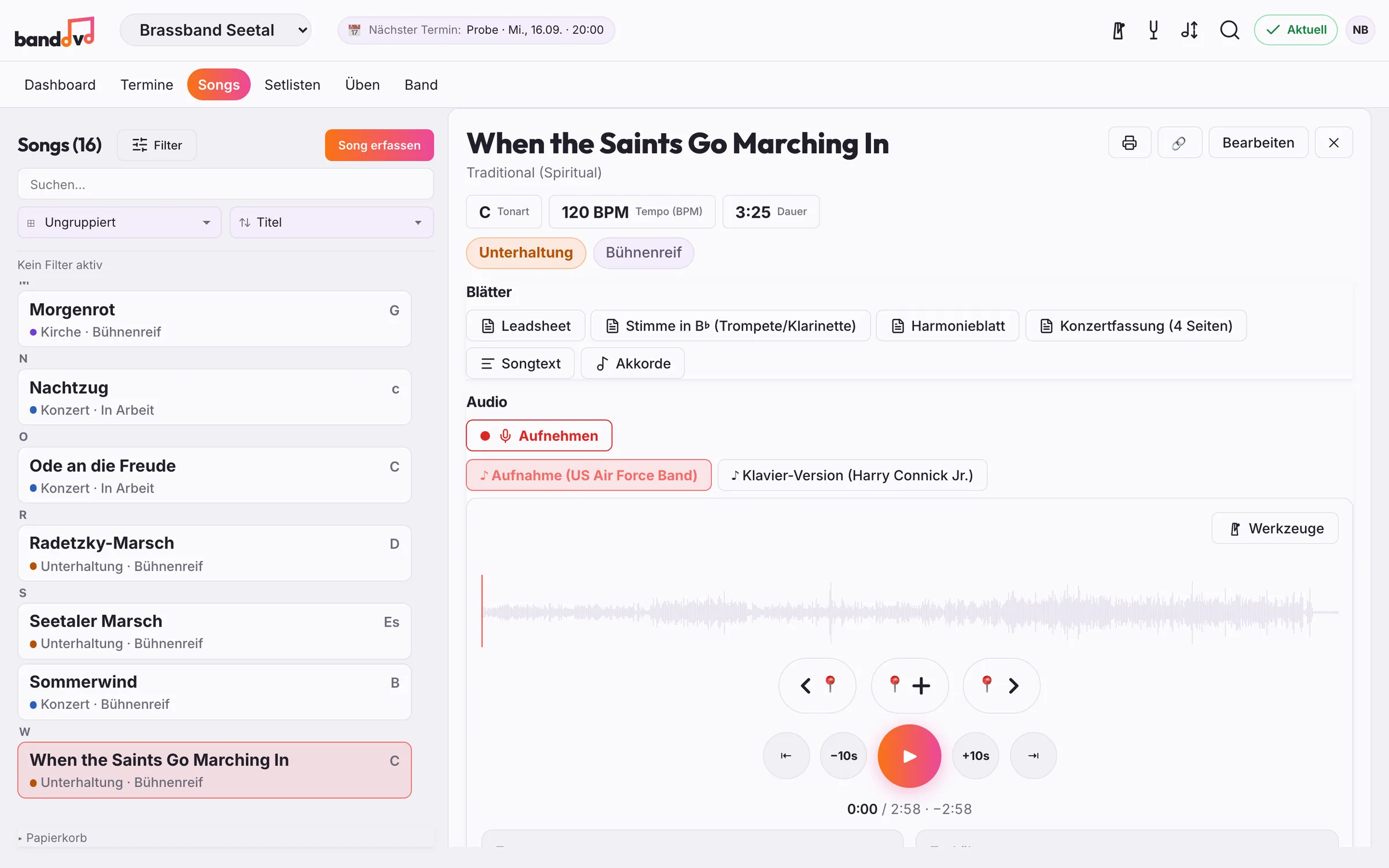This screenshot has width=1389, height=868.
Task: Add a marker with pin plus button
Action: (909, 685)
